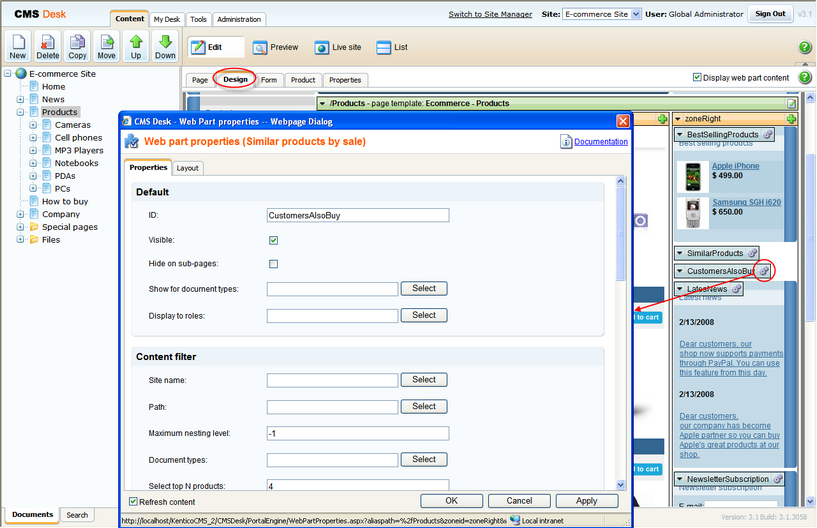Uncheck Display web part content
The width and height of the screenshot is (817, 528).
698,78
